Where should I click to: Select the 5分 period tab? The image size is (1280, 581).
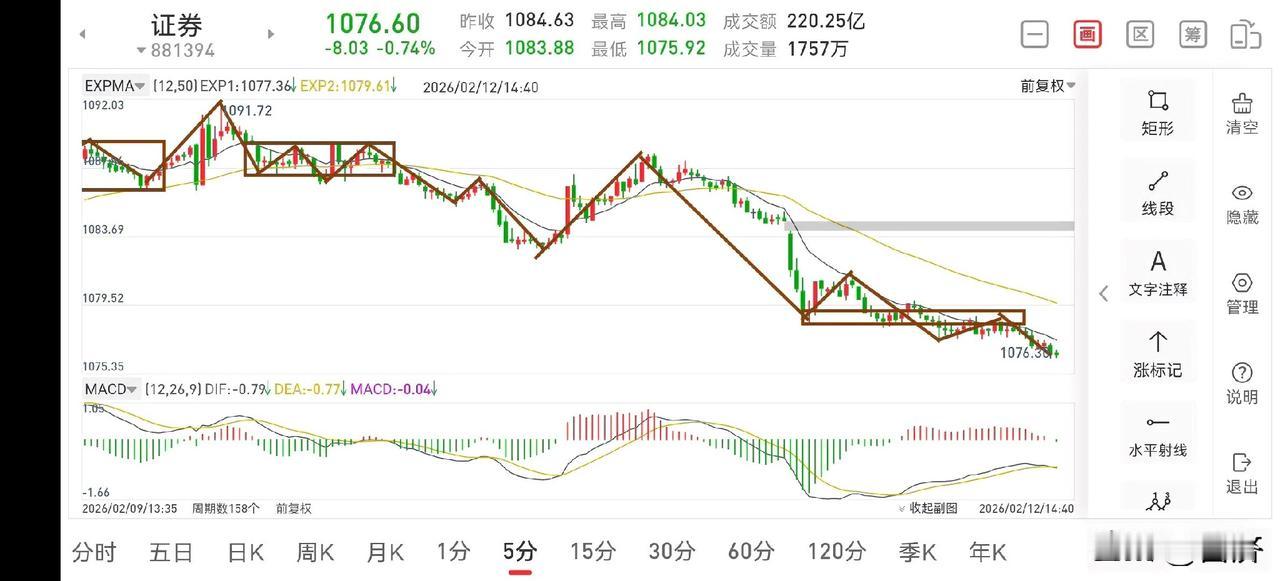pyautogui.click(x=520, y=551)
